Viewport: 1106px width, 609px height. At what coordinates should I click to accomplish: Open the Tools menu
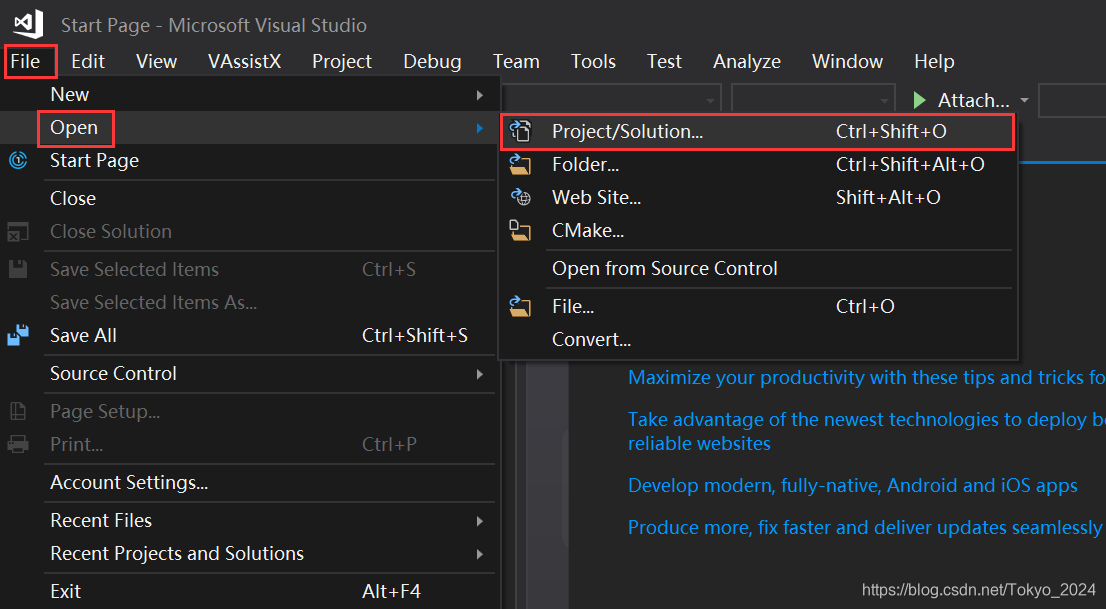point(593,61)
